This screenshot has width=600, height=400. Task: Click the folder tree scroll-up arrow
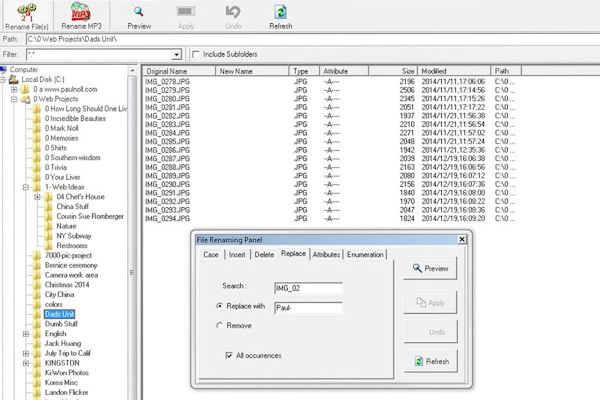tap(132, 71)
